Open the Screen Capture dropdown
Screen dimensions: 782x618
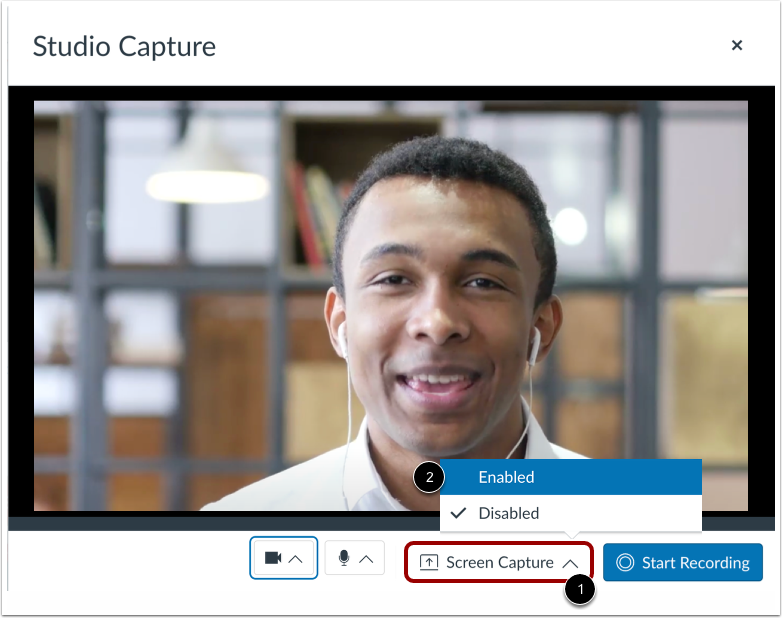(499, 563)
